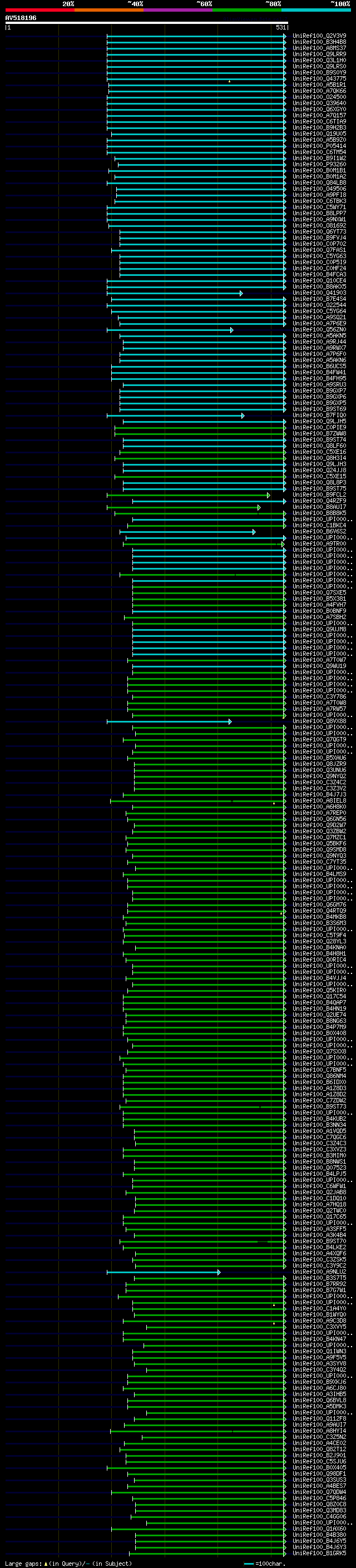This screenshot has height=1568, width=356.
Task: Select hit label UniRef100_B4KN47
Action: (x=319, y=1340)
